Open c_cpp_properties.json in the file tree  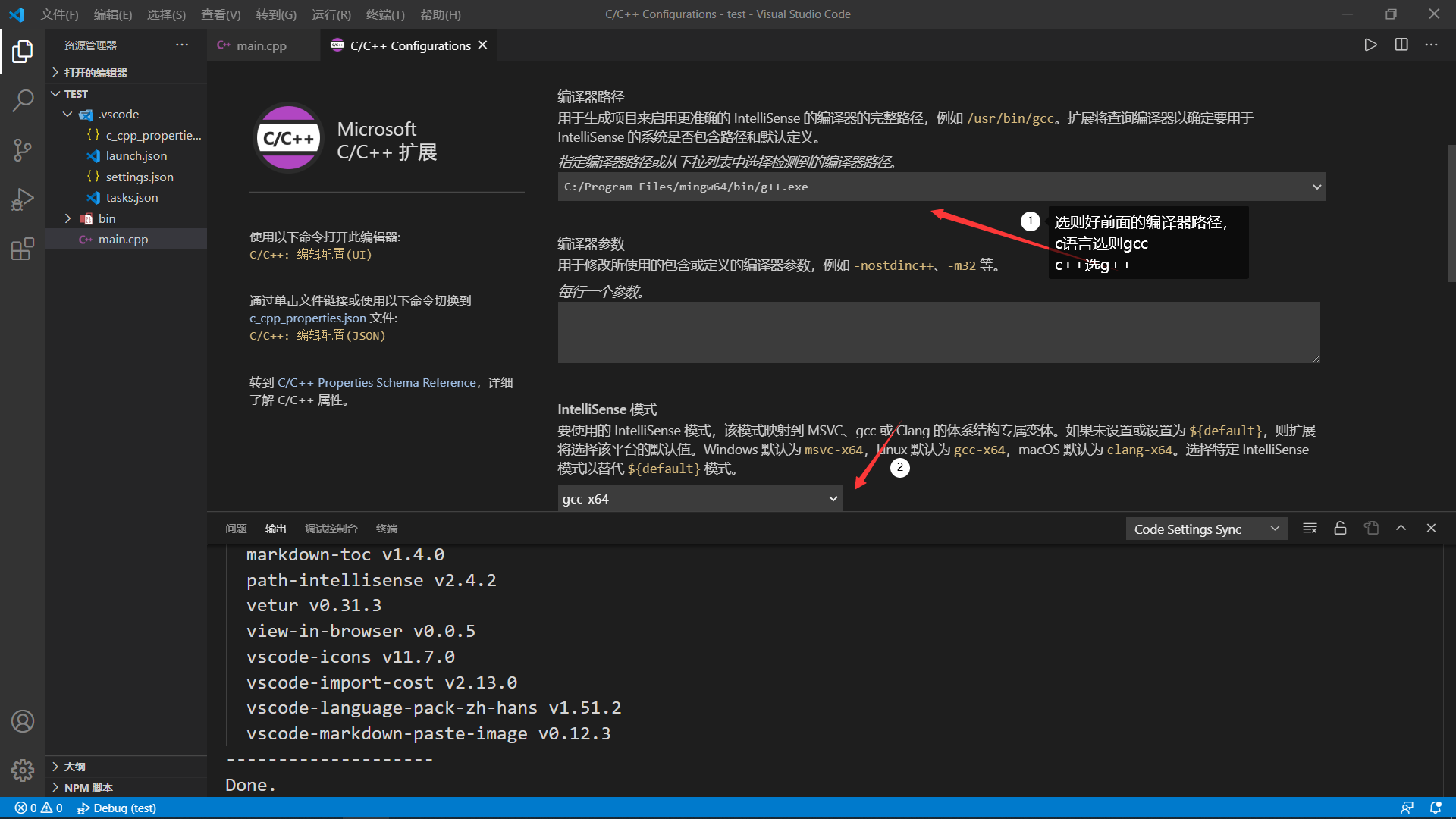[x=126, y=135]
